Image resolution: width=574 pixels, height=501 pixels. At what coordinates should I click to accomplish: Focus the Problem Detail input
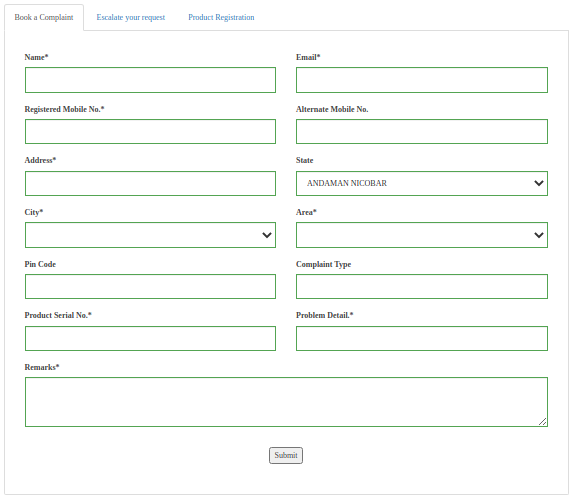coord(422,339)
